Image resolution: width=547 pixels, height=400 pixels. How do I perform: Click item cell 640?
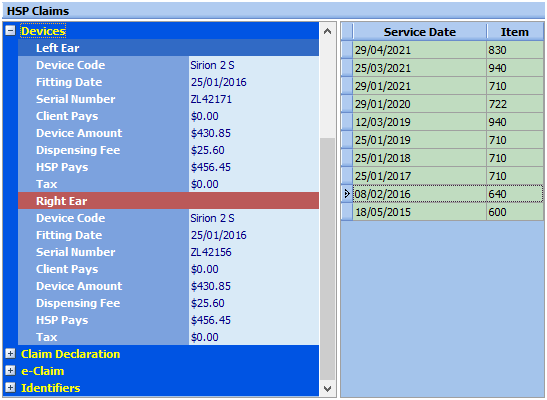click(515, 194)
